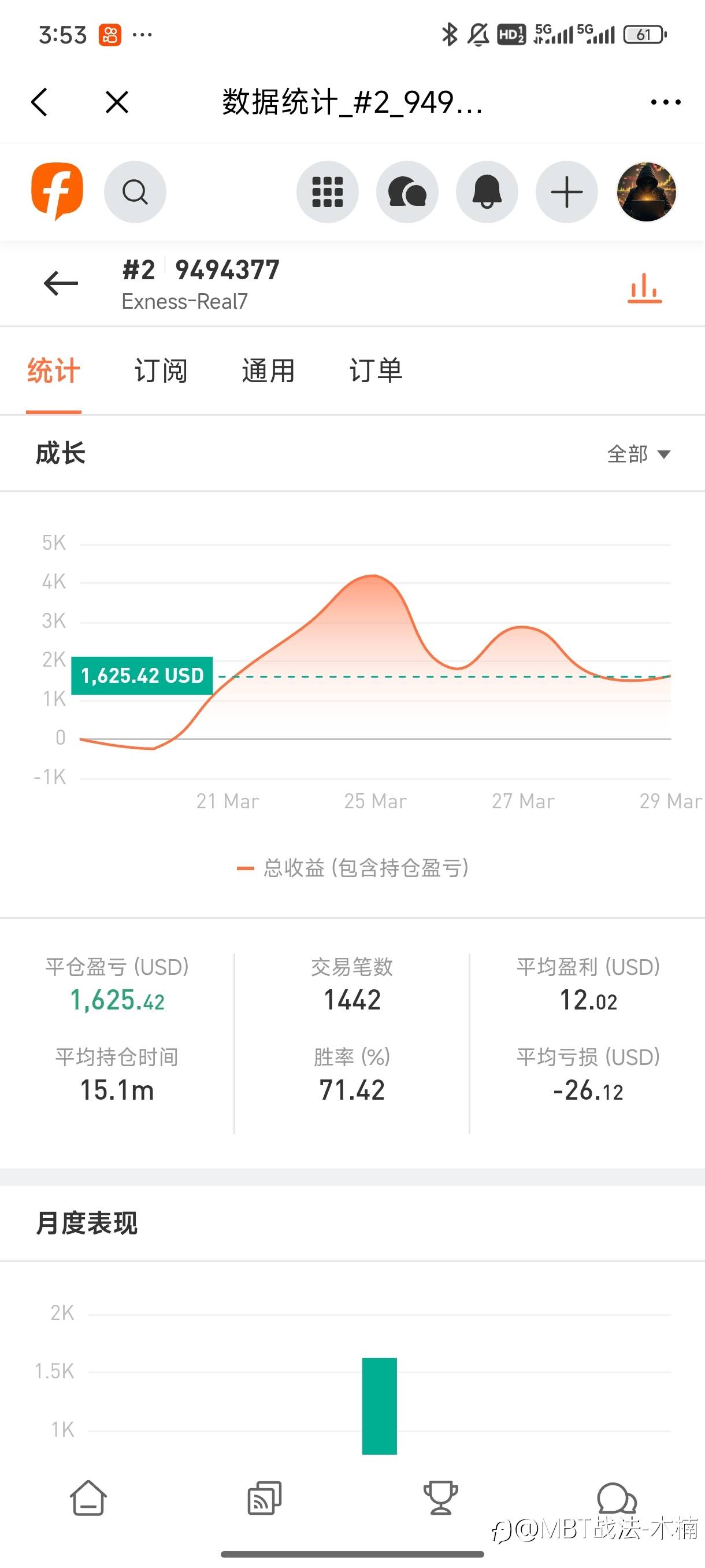This screenshot has width=705, height=1568.
Task: Open the notifications bell
Action: coord(487,192)
